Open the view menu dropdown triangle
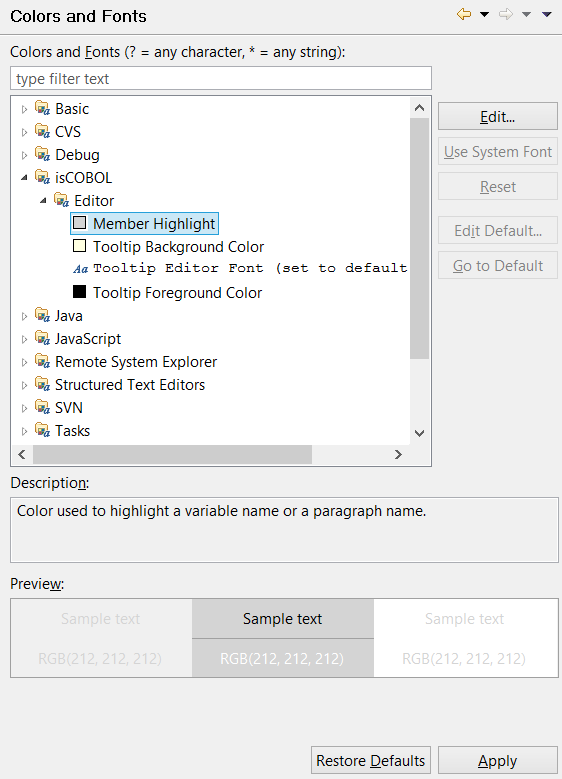This screenshot has height=779, width=562. [547, 14]
